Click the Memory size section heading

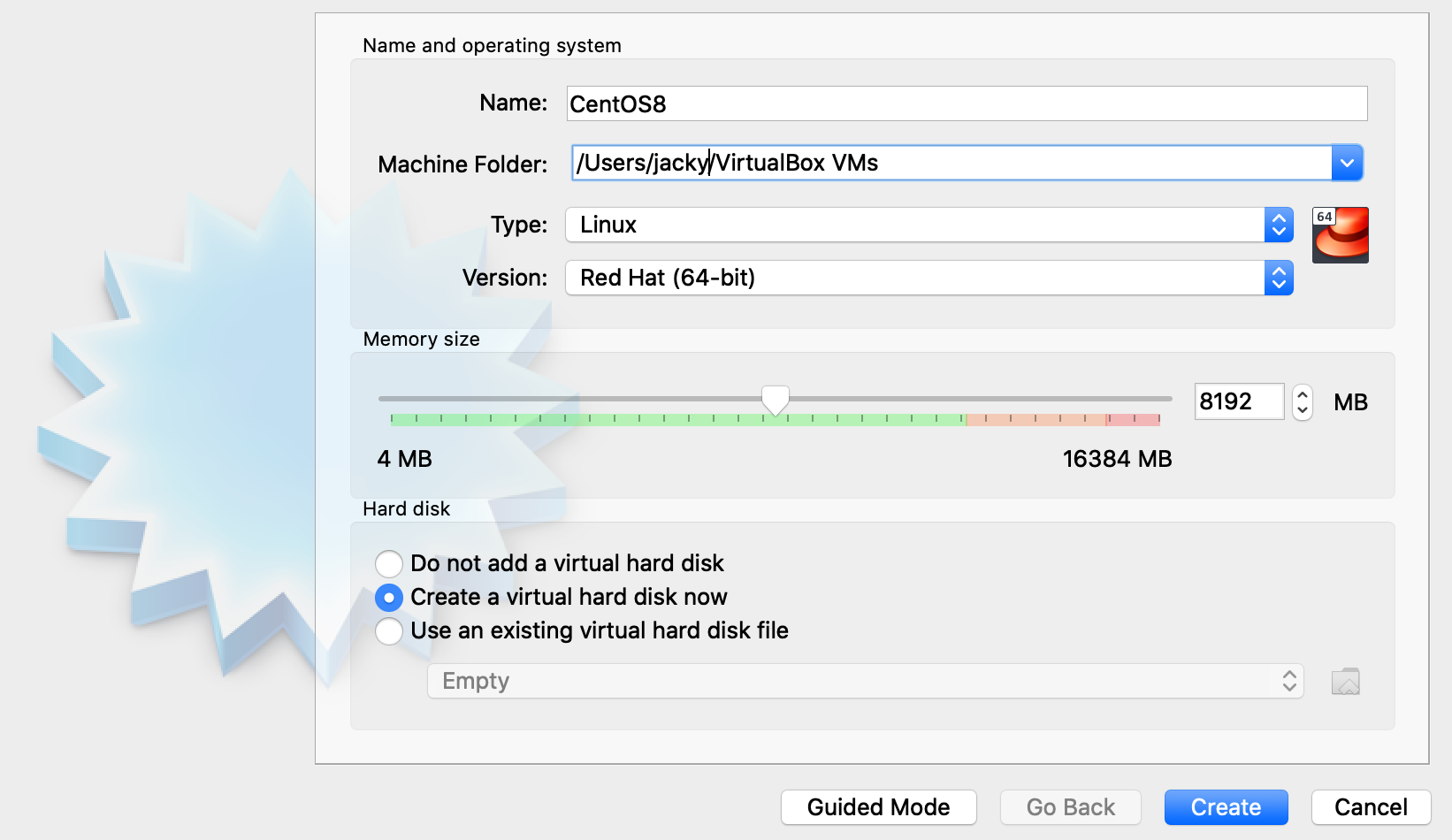(x=422, y=340)
